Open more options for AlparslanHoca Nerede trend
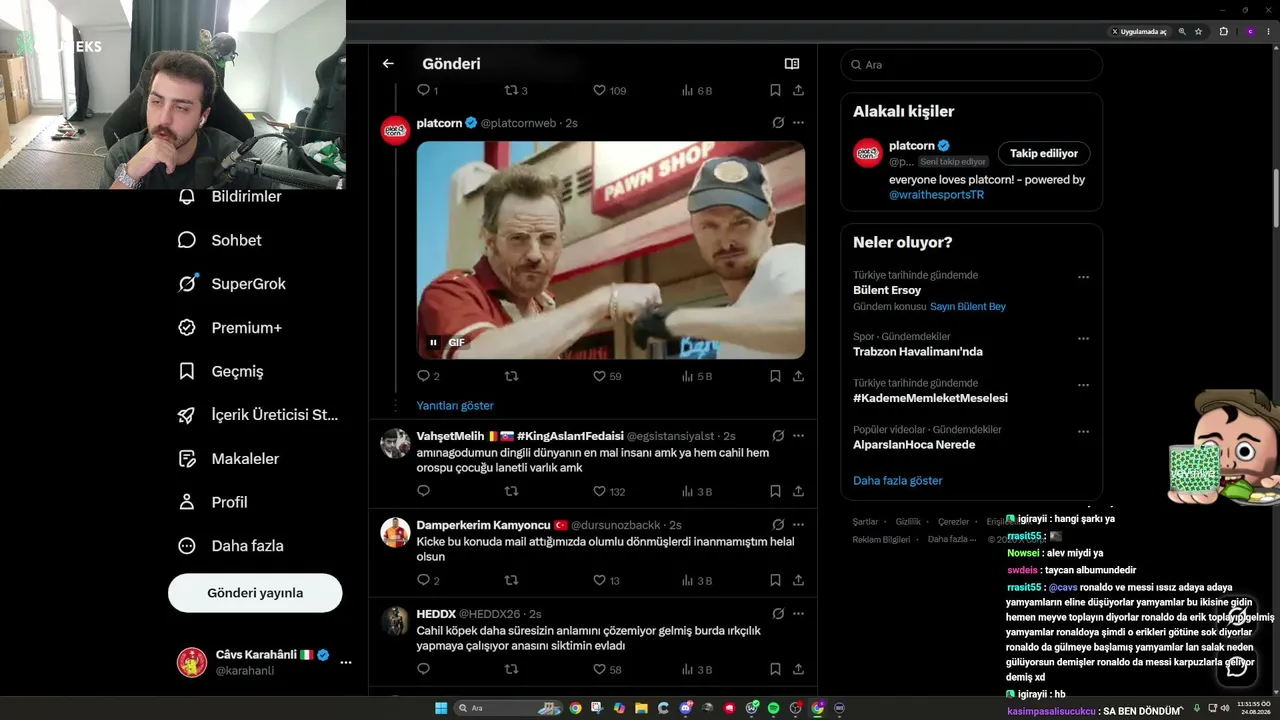This screenshot has height=720, width=1280. (x=1083, y=432)
